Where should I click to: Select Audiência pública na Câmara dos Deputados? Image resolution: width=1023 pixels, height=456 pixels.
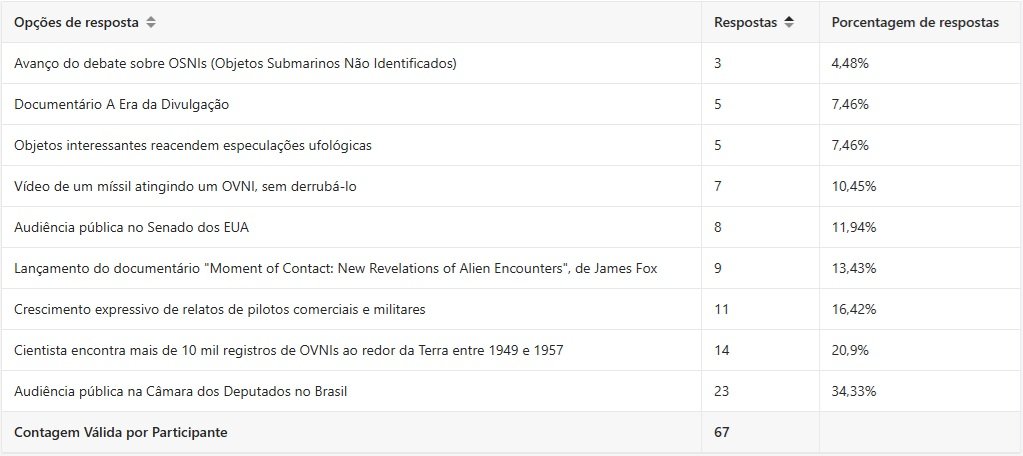coord(181,391)
